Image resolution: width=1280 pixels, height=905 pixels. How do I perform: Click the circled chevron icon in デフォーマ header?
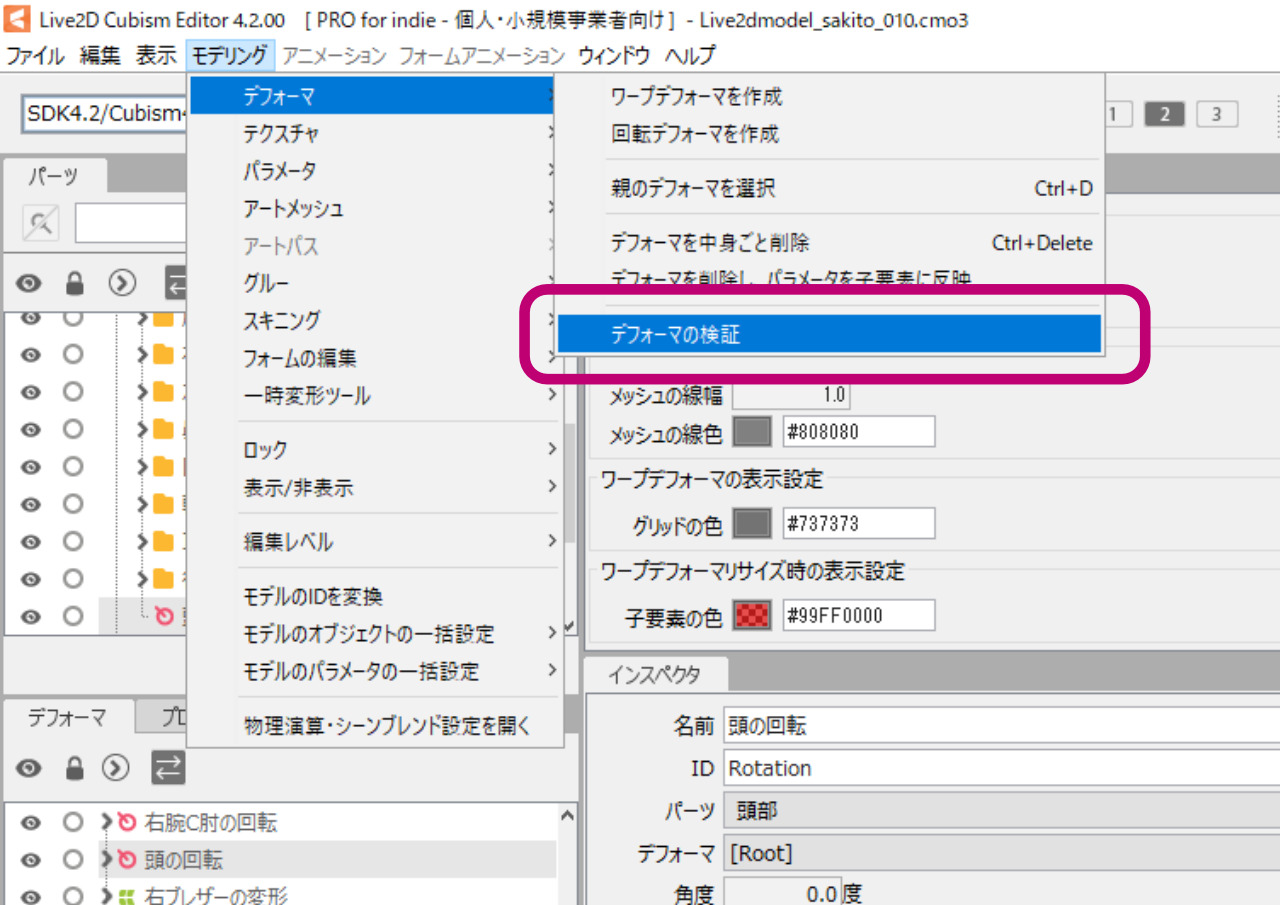coord(117,768)
